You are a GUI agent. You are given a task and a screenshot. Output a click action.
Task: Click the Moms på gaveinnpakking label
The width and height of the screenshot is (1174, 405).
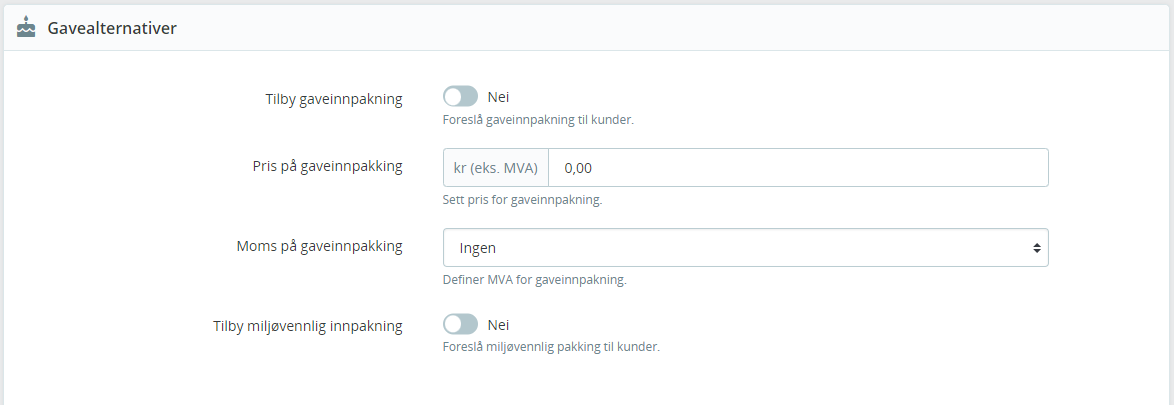point(319,246)
